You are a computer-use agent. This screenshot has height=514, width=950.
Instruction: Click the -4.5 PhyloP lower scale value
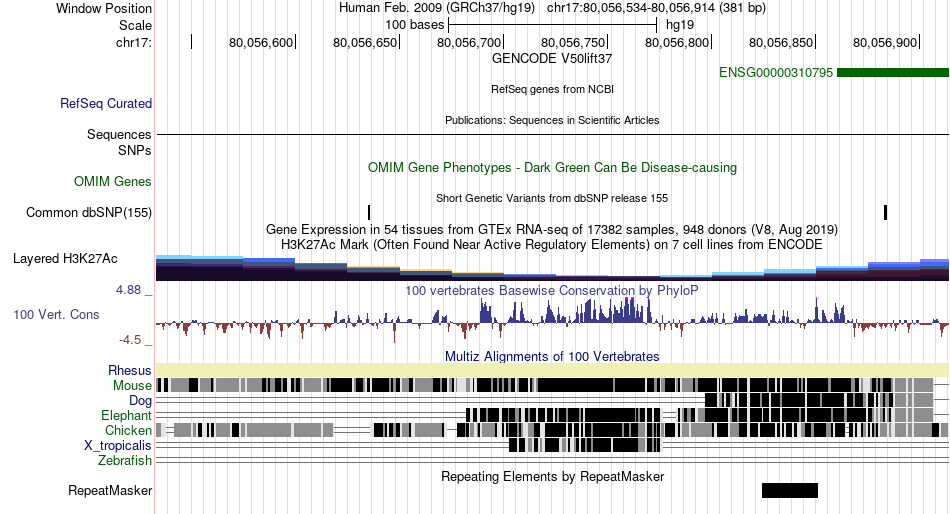pos(130,340)
